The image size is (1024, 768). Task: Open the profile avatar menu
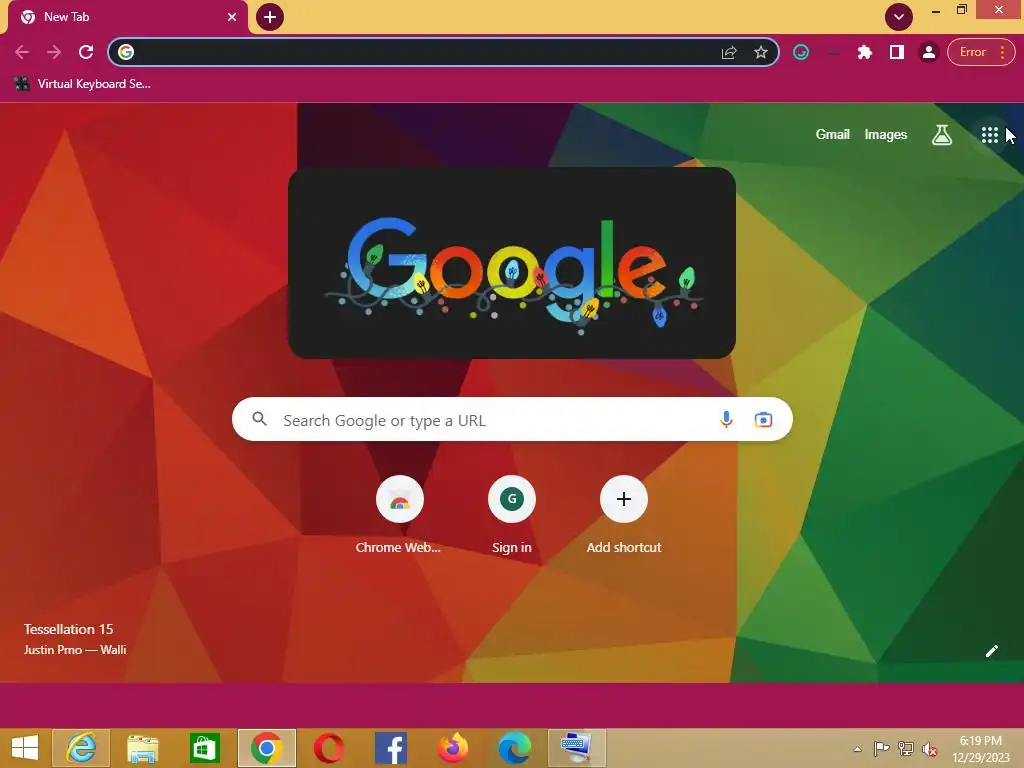[x=928, y=52]
